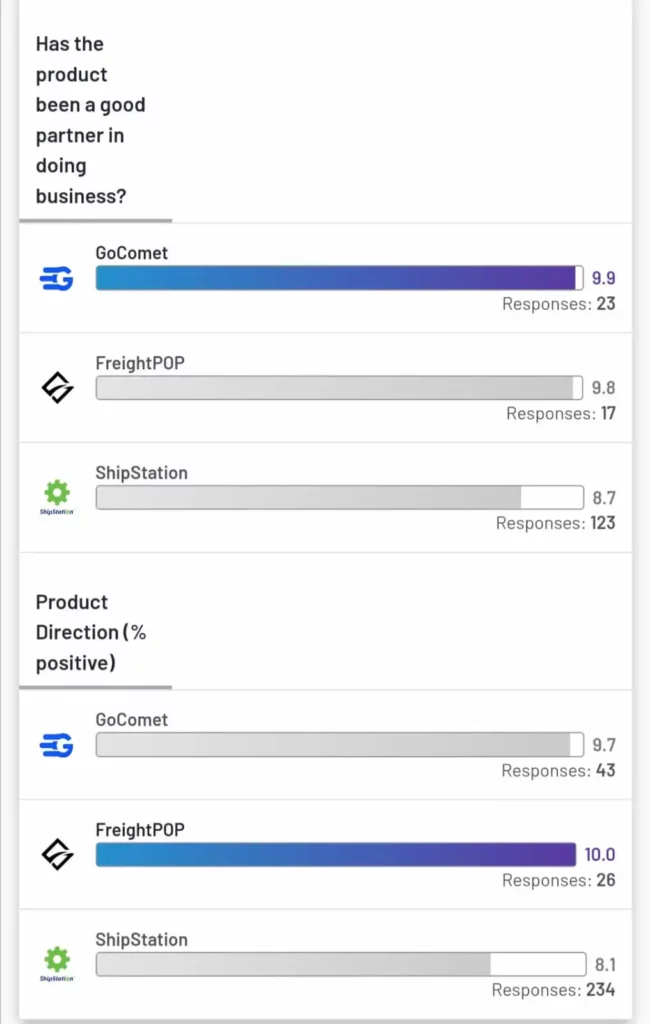Click the ShipStation gear logo in partner section
The height and width of the screenshot is (1024, 650).
(x=57, y=496)
